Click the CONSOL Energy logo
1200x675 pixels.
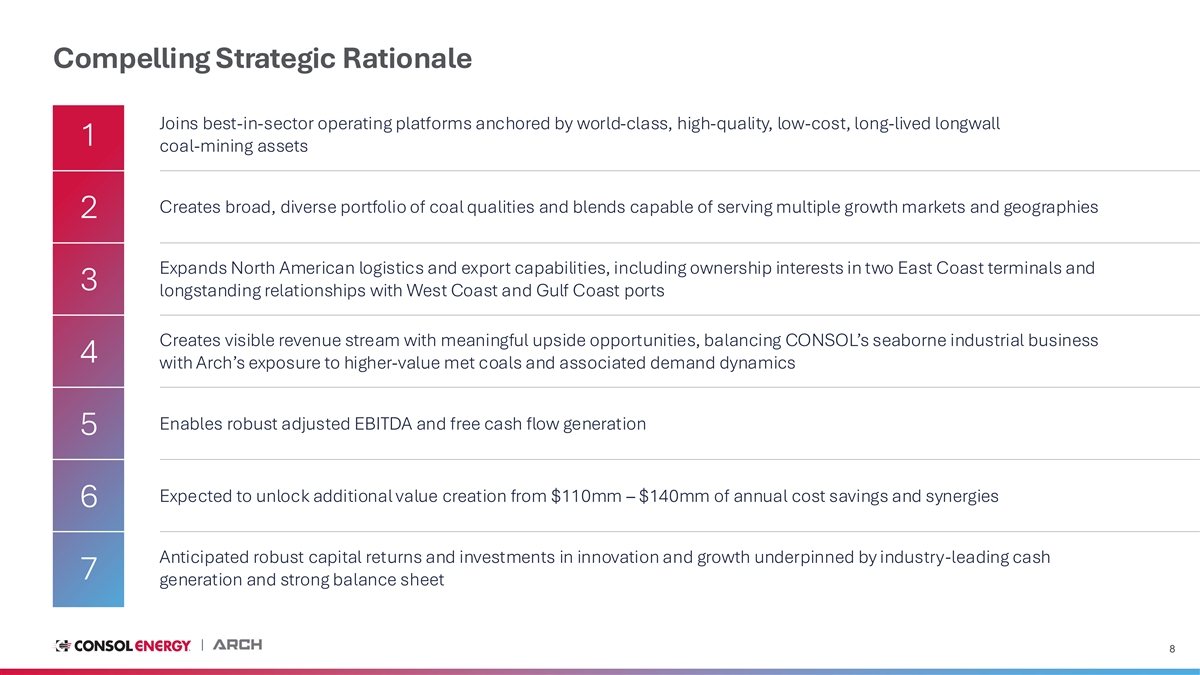point(123,646)
